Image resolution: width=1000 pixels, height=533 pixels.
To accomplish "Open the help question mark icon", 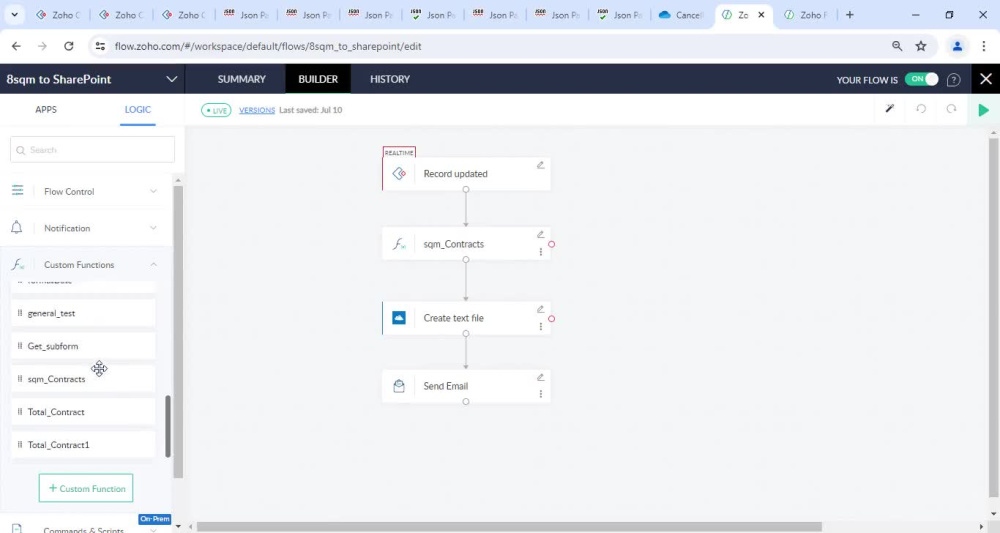I will coord(953,80).
